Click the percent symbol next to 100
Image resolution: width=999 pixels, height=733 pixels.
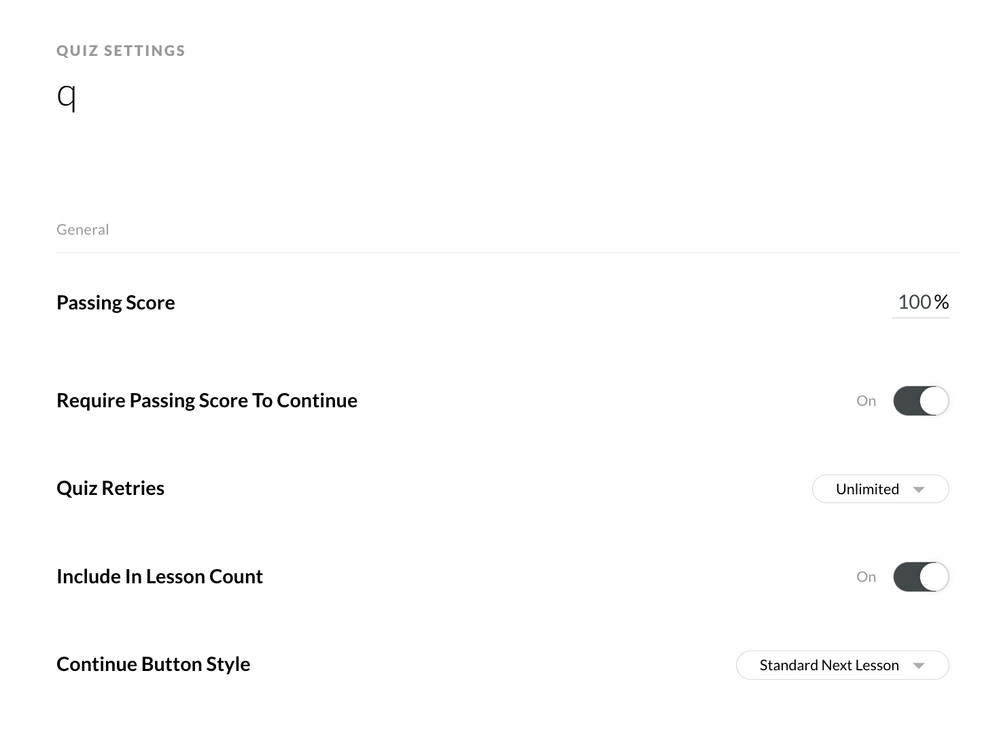click(x=942, y=302)
